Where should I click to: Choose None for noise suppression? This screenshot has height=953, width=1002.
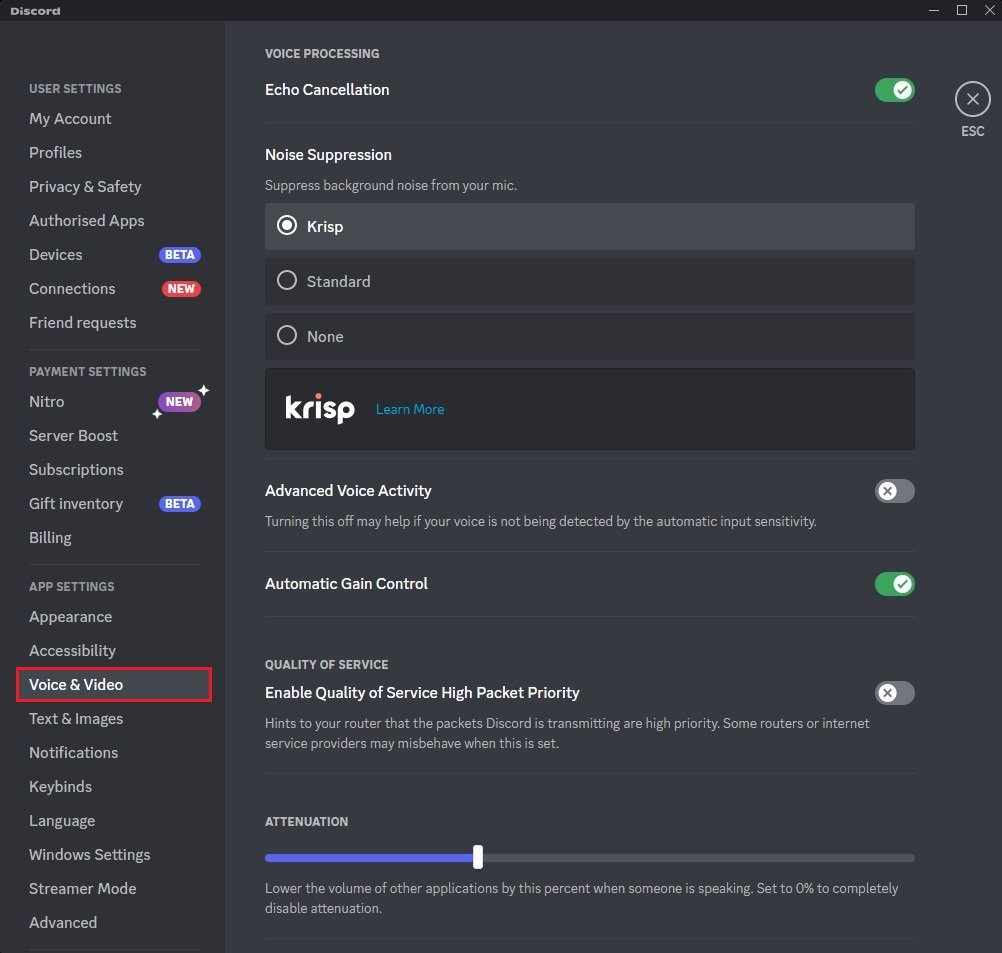pos(287,336)
